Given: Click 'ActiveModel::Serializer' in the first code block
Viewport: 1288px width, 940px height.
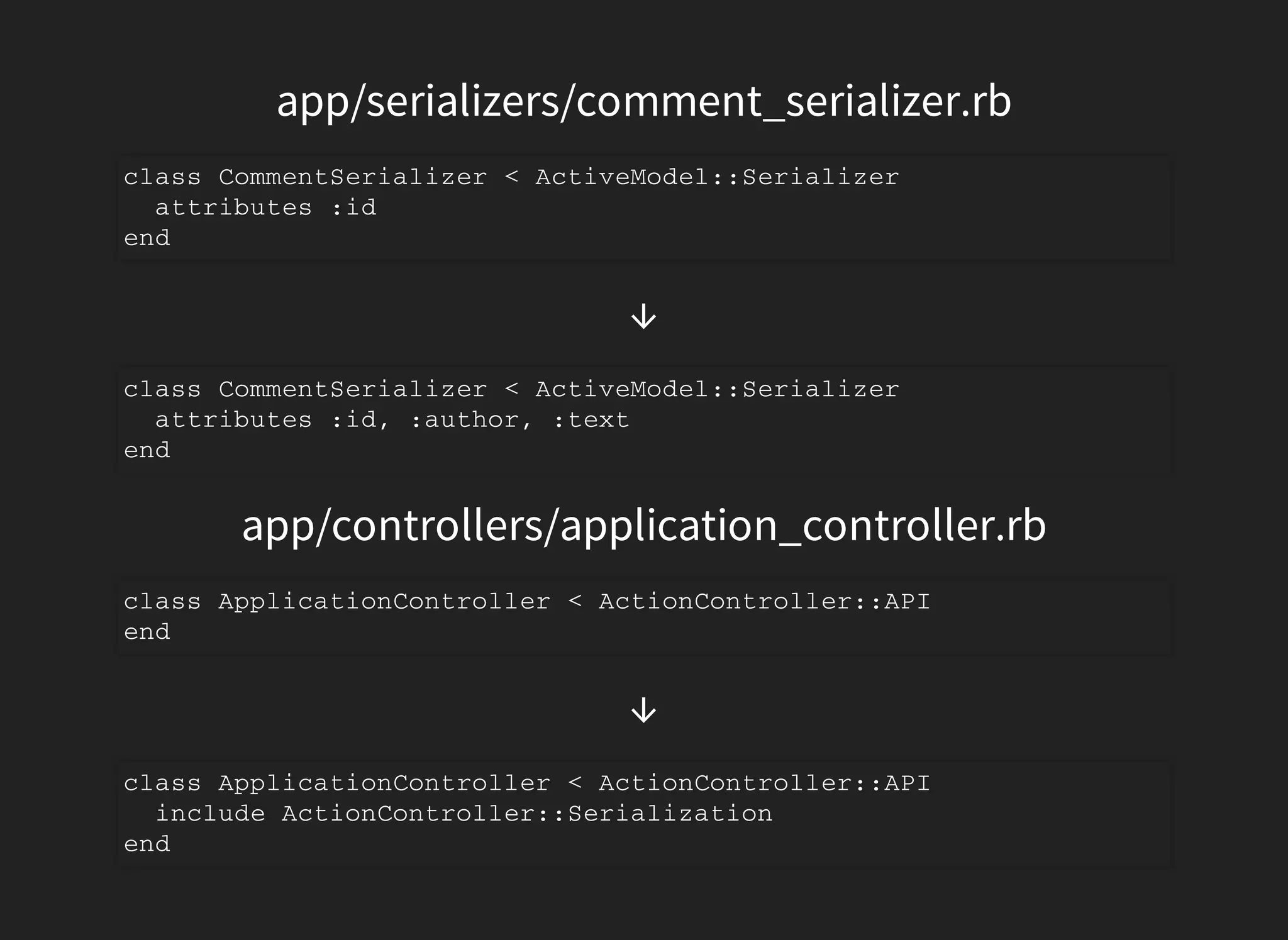Looking at the screenshot, I should 717,177.
